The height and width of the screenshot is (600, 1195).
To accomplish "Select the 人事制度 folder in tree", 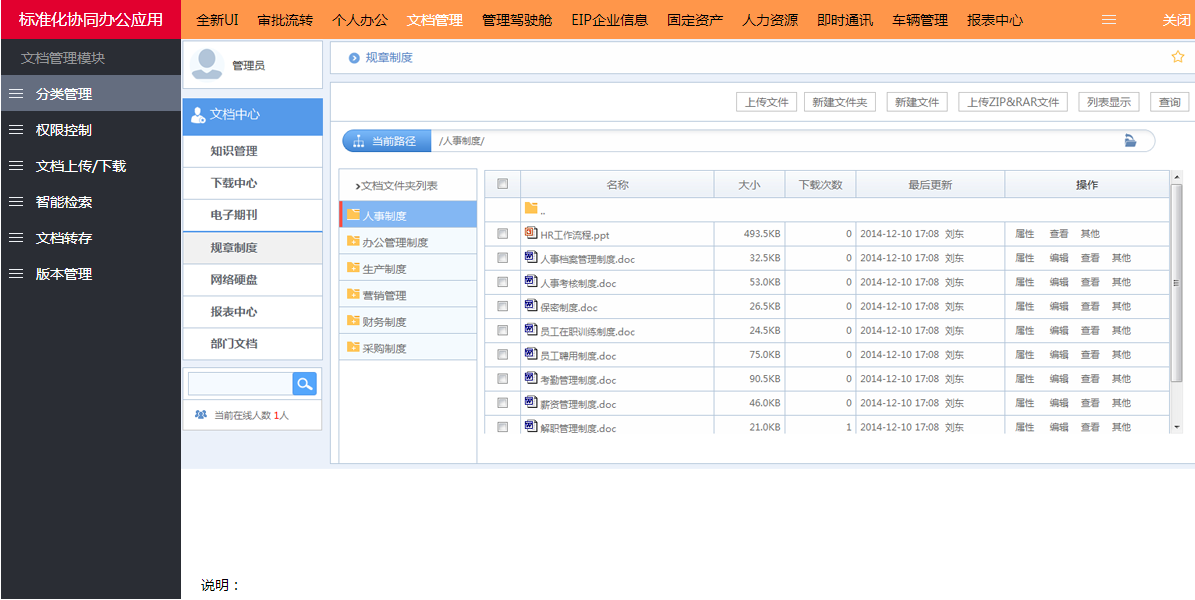I will tap(408, 215).
